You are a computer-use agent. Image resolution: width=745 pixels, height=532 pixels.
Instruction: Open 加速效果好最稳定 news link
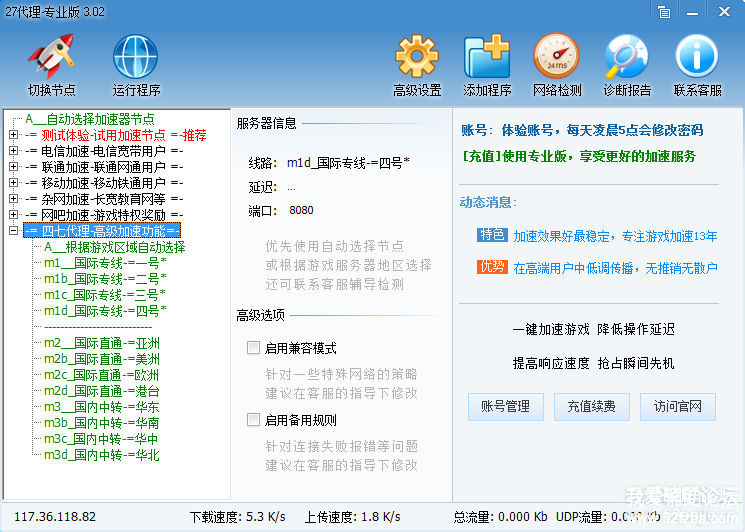(x=615, y=236)
